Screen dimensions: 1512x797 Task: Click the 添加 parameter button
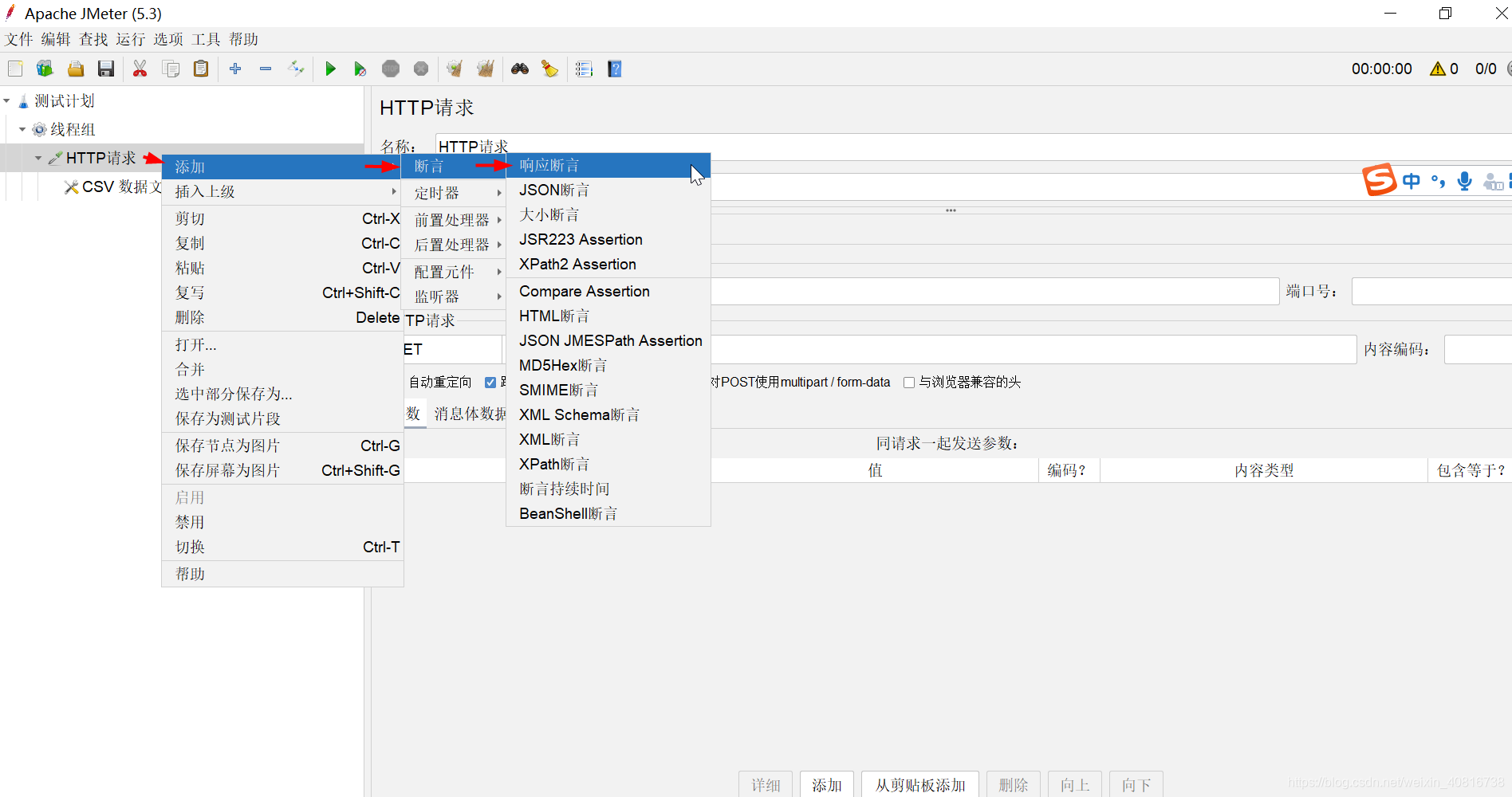(x=827, y=785)
